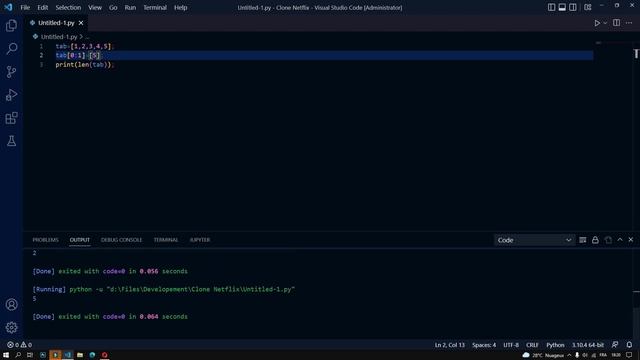Open the Edit menu
Image resolution: width=640 pixels, height=360 pixels.
(42, 7)
